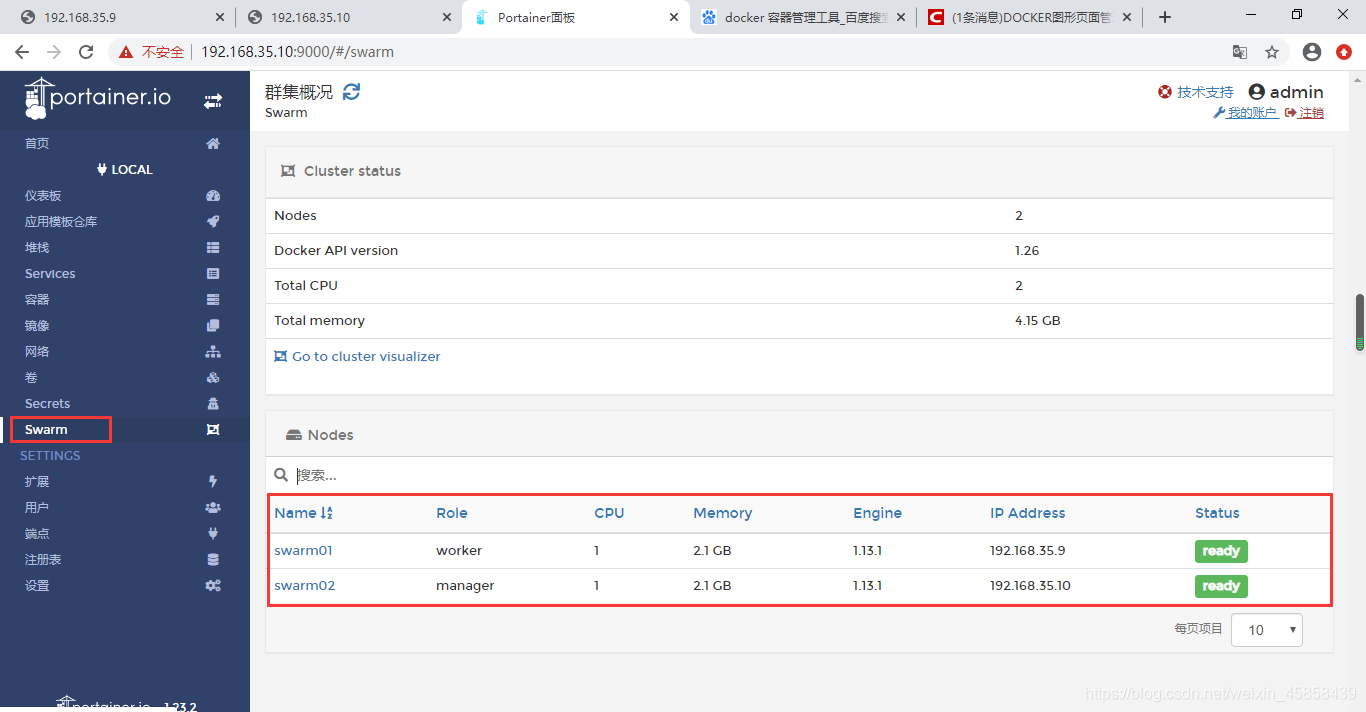Click the ready status badge for swarm01

pyautogui.click(x=1221, y=551)
